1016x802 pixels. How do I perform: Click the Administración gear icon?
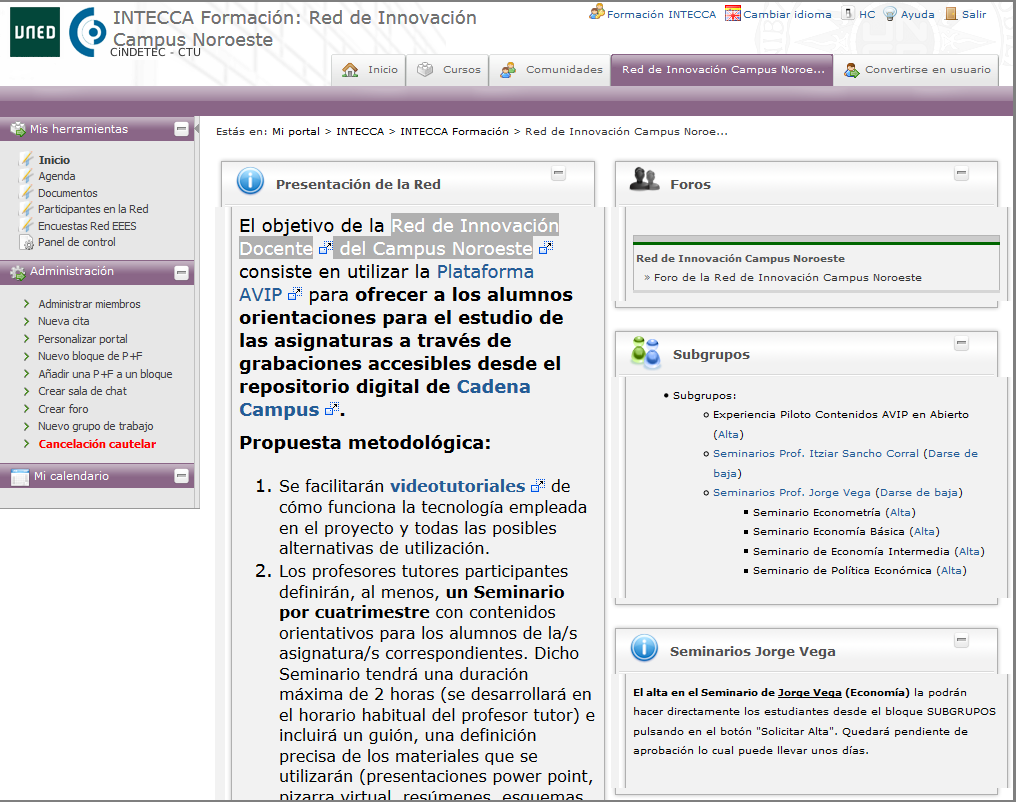tap(17, 272)
